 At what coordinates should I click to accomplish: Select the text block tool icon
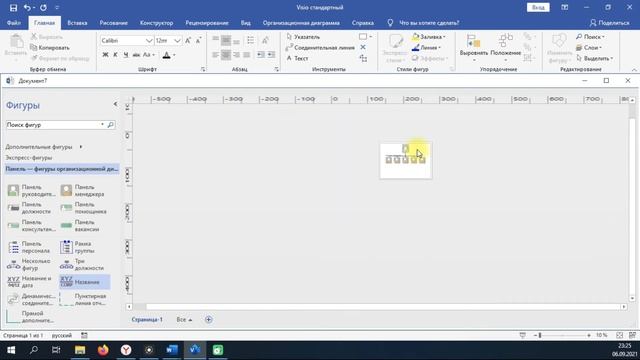point(363,58)
